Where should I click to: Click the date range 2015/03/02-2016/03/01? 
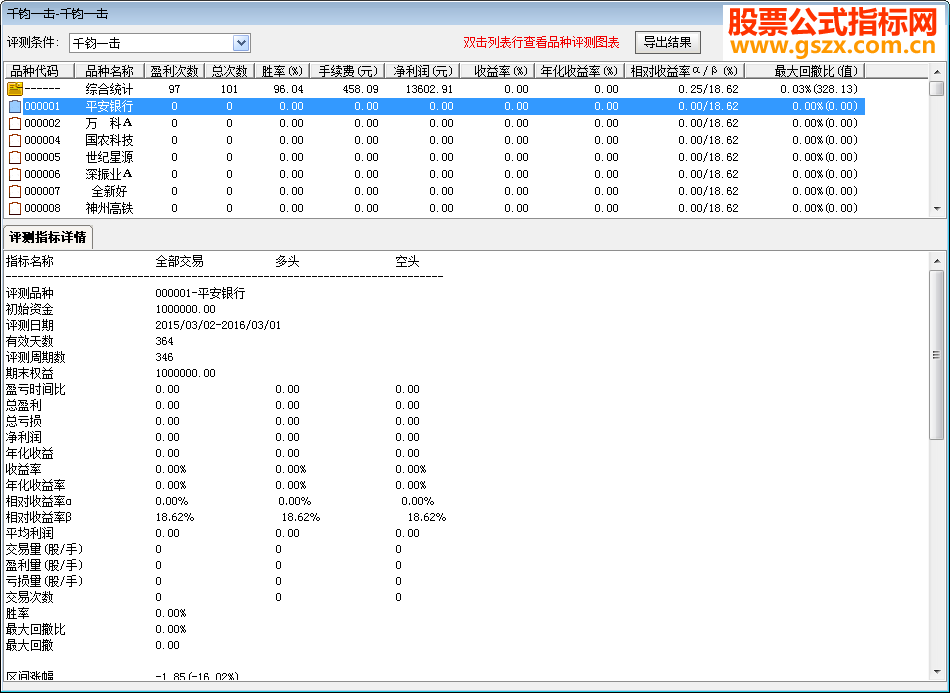point(218,325)
